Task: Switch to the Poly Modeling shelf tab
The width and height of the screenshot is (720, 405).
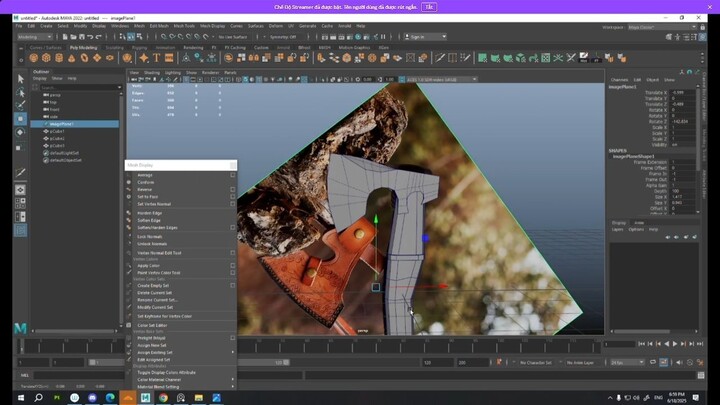Action: tap(84, 47)
